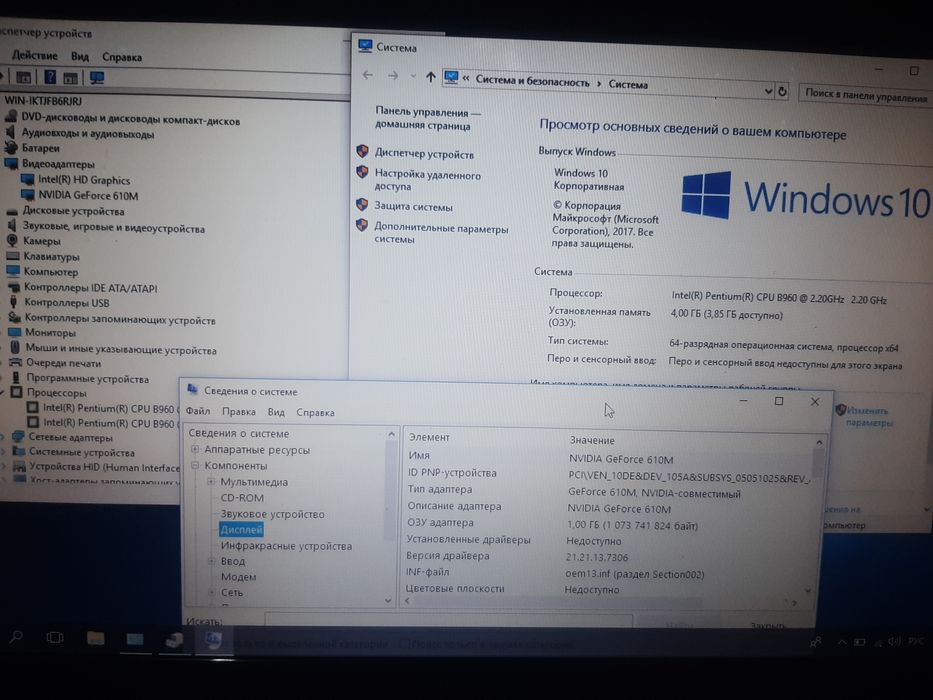Image resolution: width=933 pixels, height=700 pixels.
Task: Select Компьютер category in device tree
Action: pyautogui.click(x=51, y=272)
